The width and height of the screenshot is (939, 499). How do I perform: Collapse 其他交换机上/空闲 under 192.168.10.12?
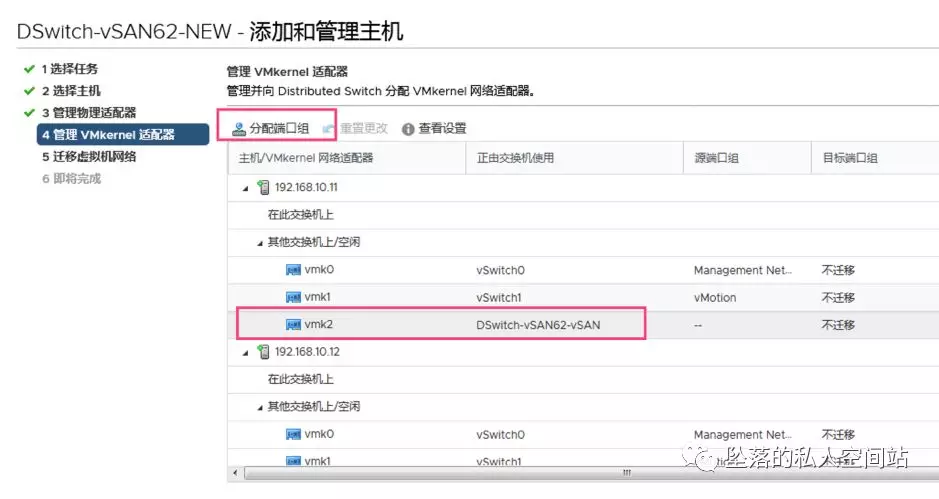(x=260, y=408)
